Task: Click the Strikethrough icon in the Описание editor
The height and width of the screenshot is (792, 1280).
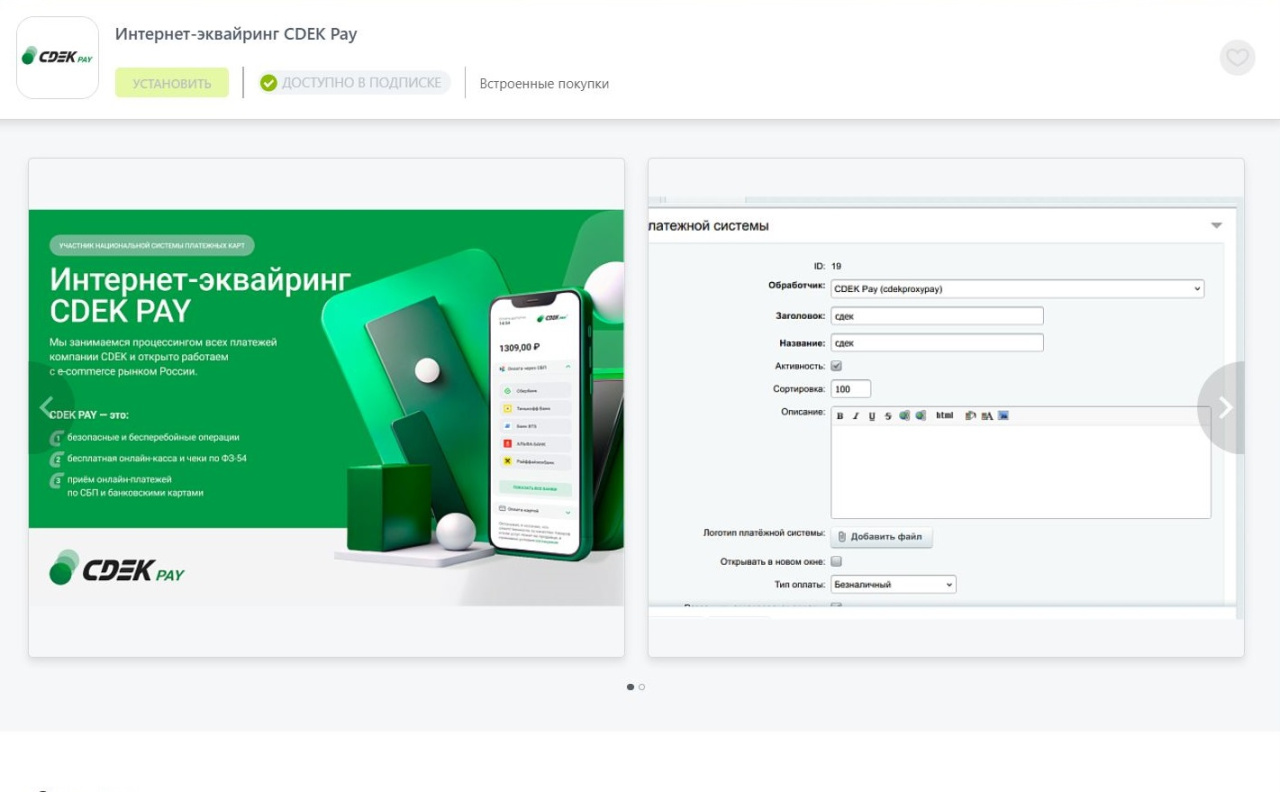Action: [x=888, y=416]
